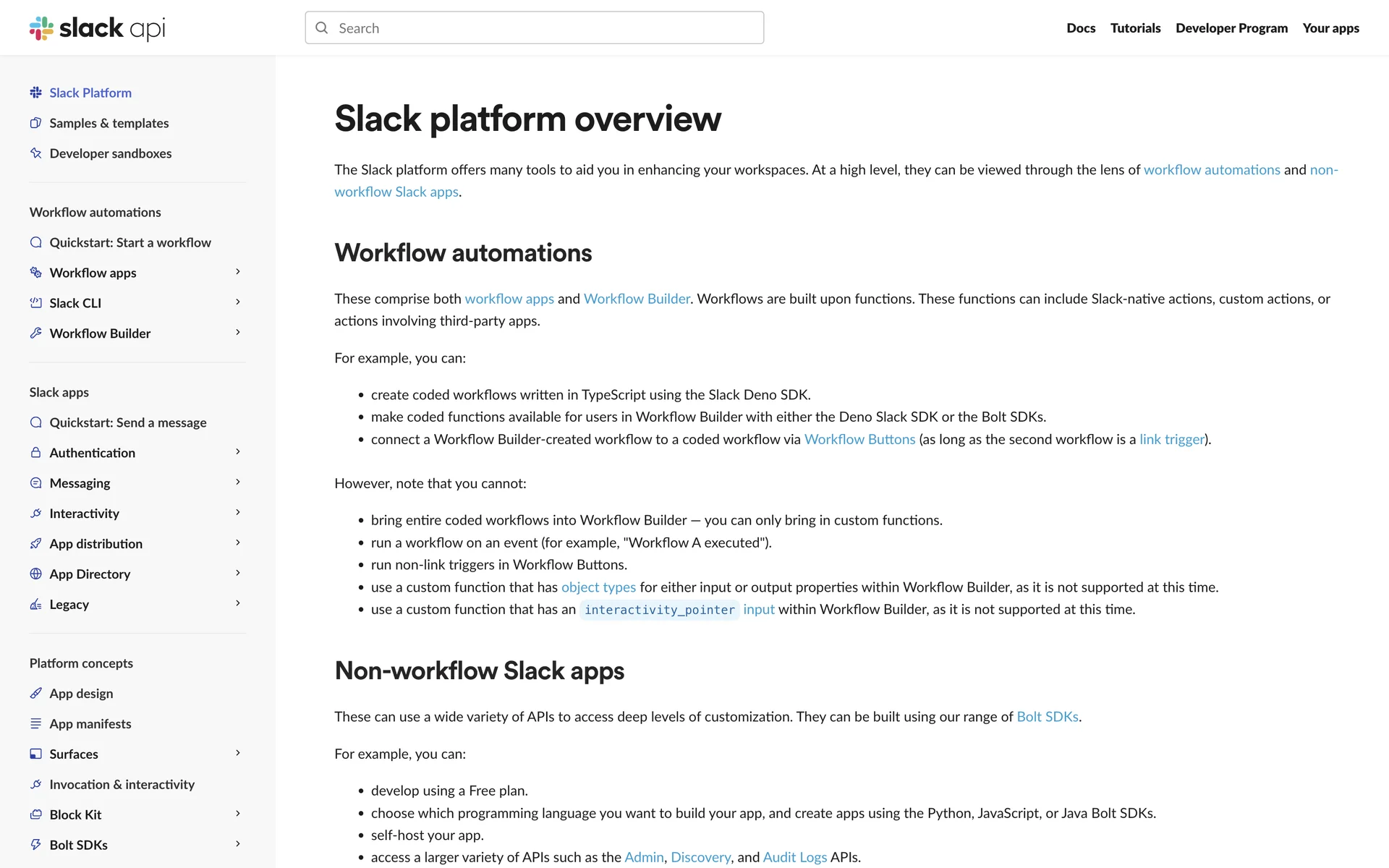The image size is (1389, 868).
Task: Expand the Workflow apps section
Action: pyautogui.click(x=238, y=272)
